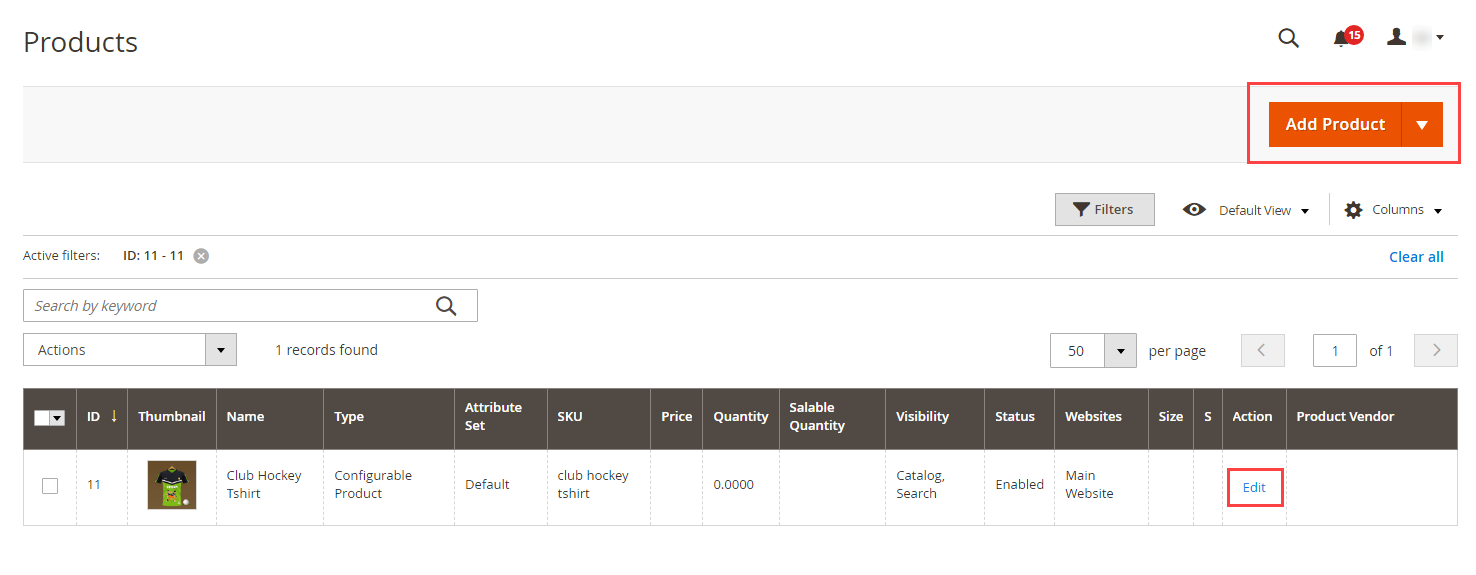
Task: Click the Clear all filters link
Action: pyautogui.click(x=1416, y=257)
